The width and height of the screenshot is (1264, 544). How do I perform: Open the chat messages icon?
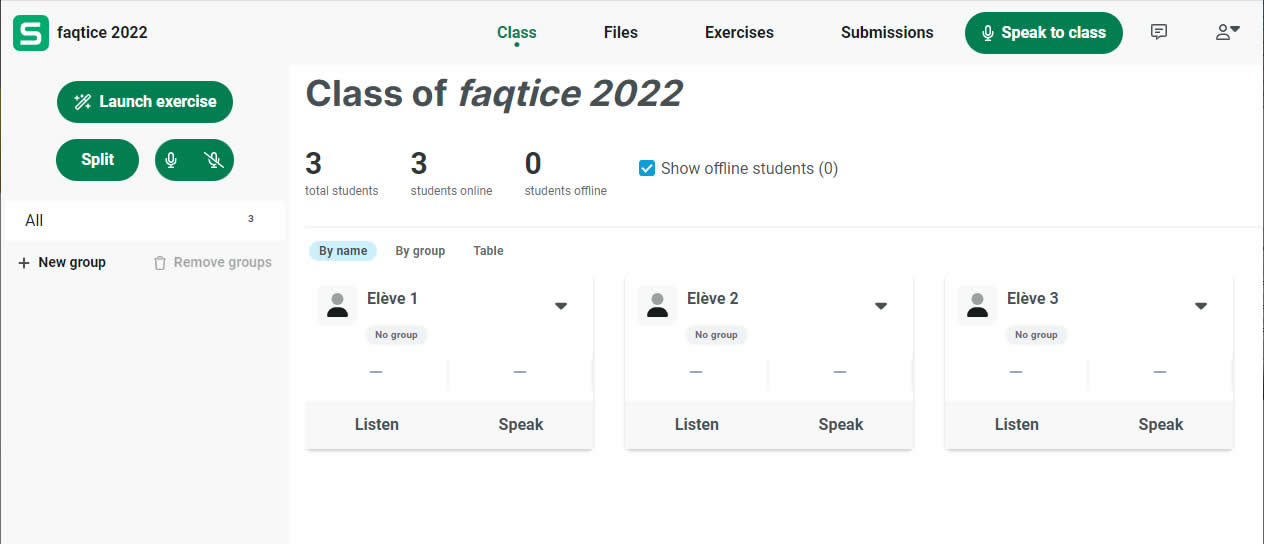point(1159,32)
